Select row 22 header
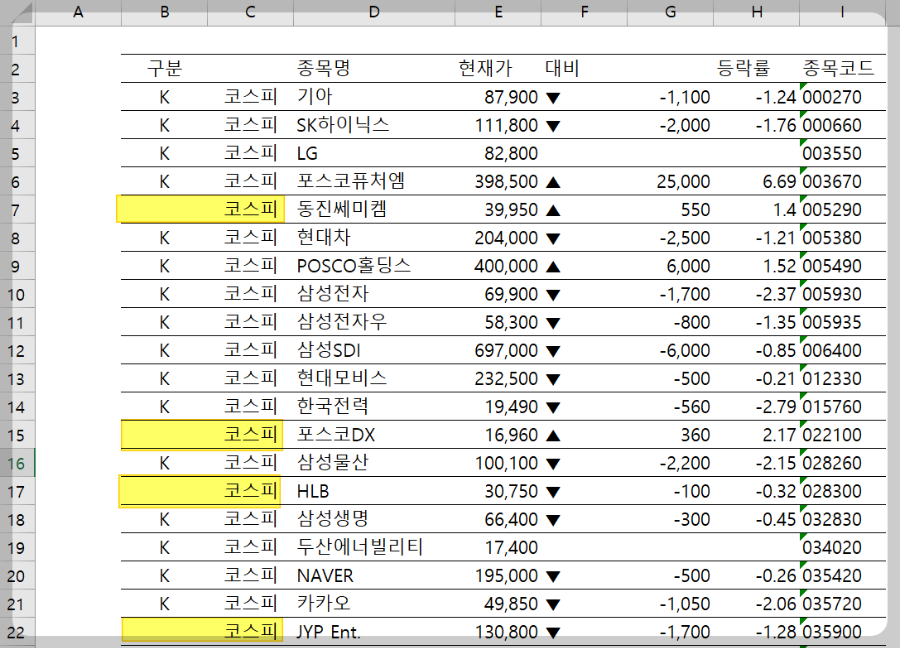Screen dimensions: 900x648 click(x=16, y=632)
